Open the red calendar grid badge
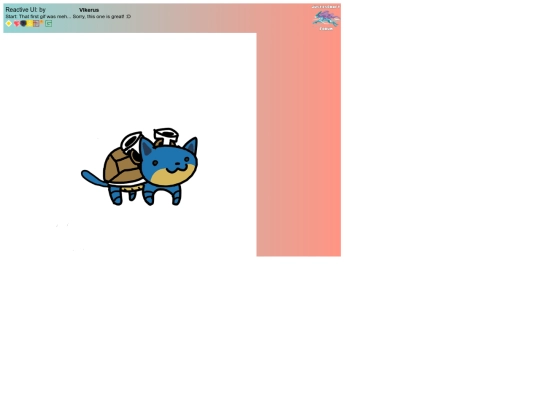The image size is (540, 405). (36, 23)
